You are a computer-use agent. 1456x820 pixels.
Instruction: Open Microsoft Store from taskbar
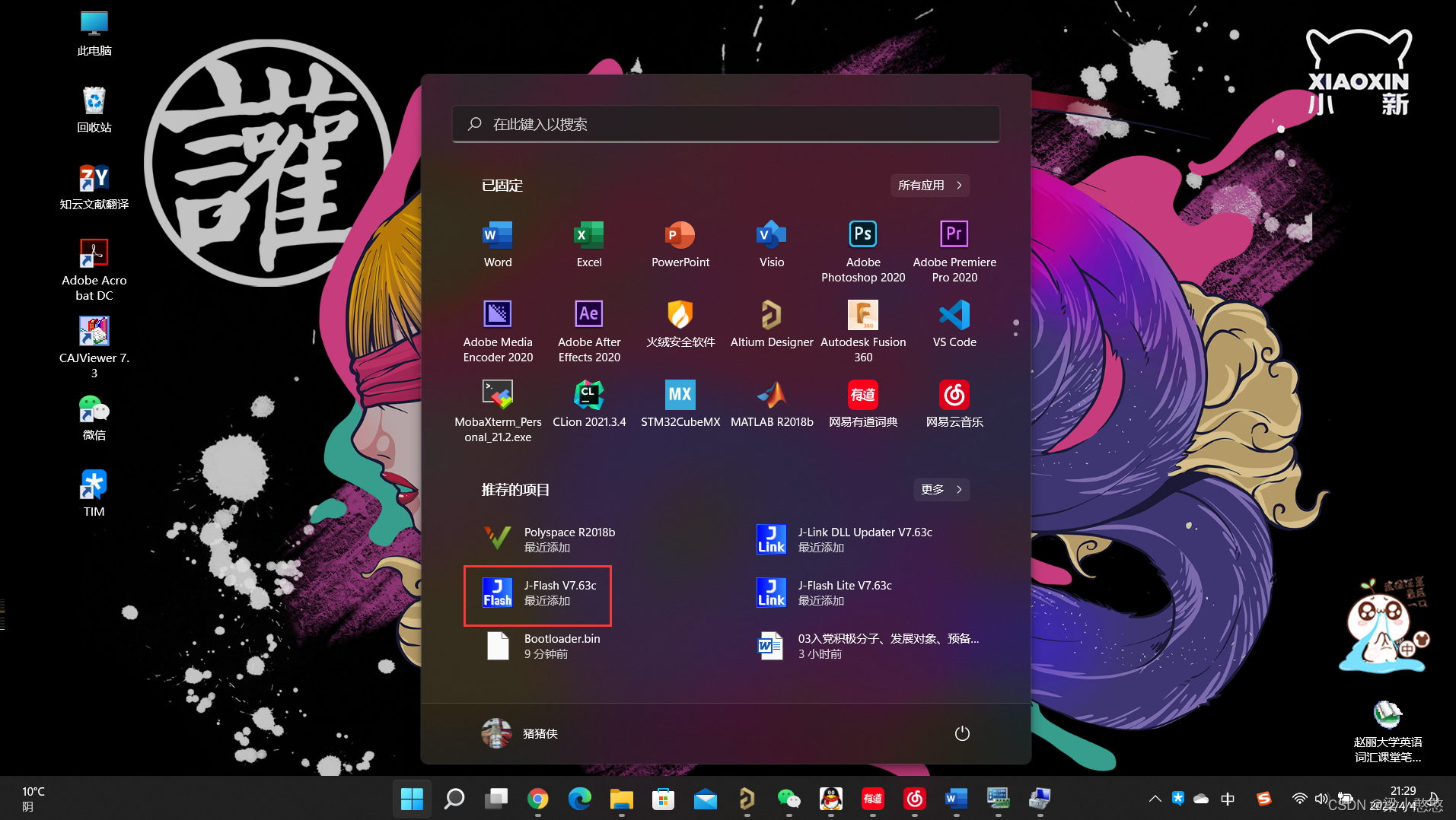pyautogui.click(x=664, y=799)
